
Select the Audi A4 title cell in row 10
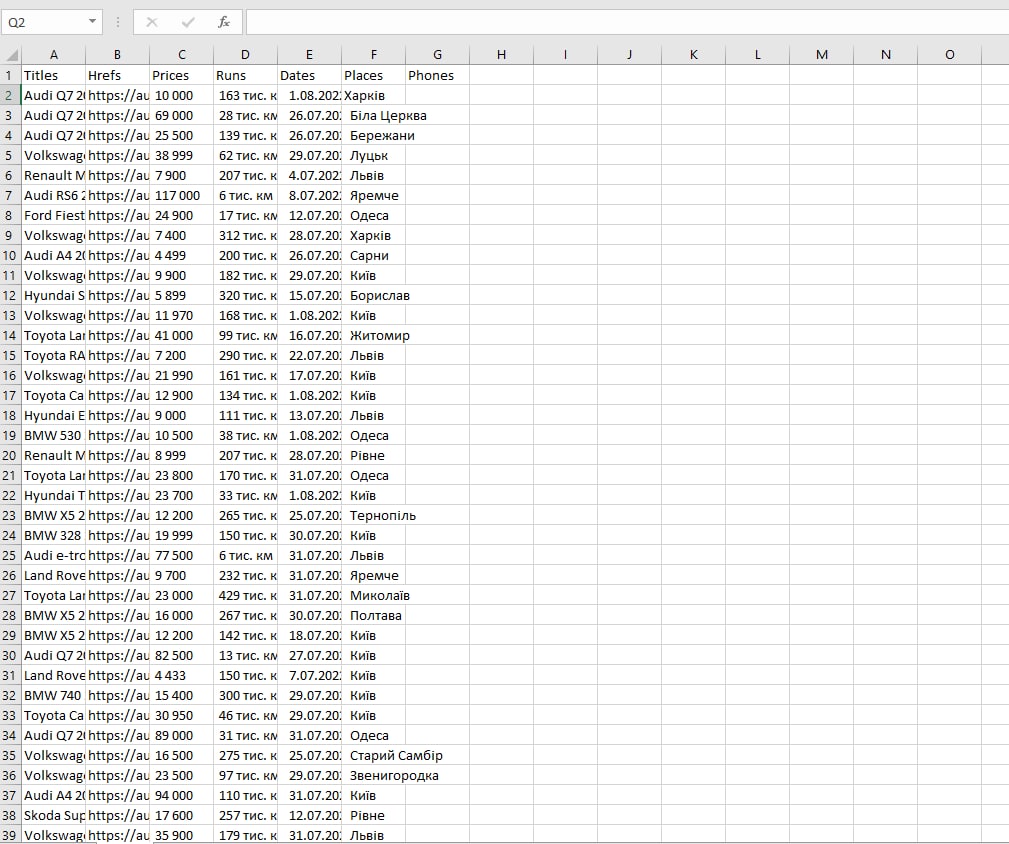tap(53, 255)
